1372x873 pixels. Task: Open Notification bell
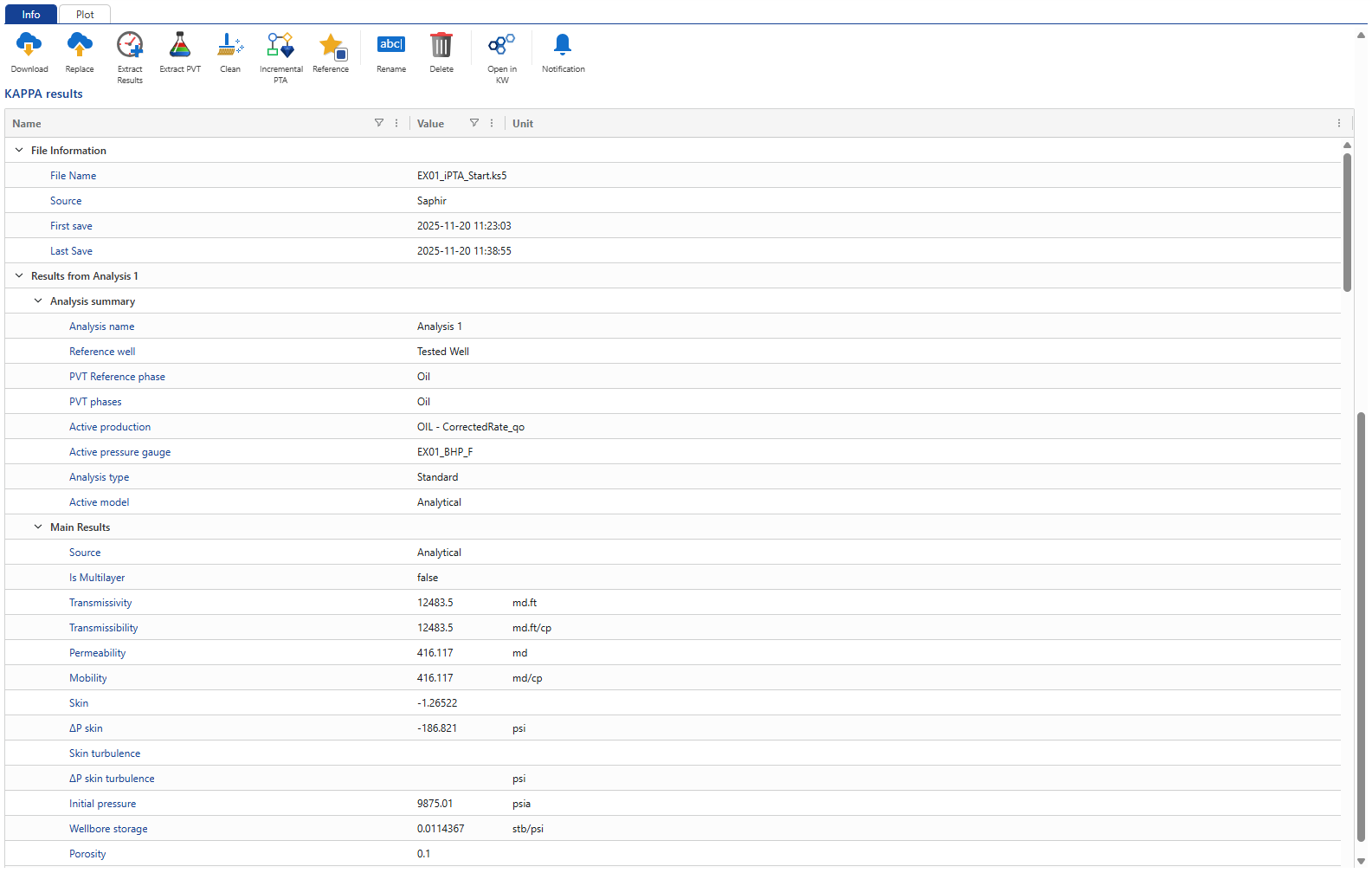pos(563,44)
